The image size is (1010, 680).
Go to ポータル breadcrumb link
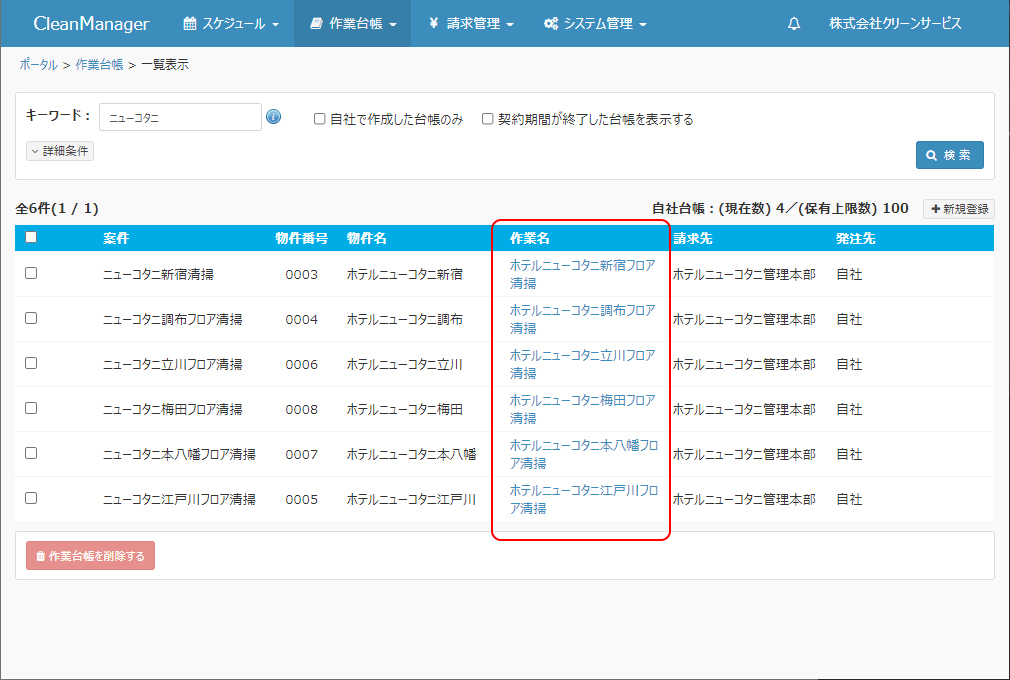click(38, 65)
